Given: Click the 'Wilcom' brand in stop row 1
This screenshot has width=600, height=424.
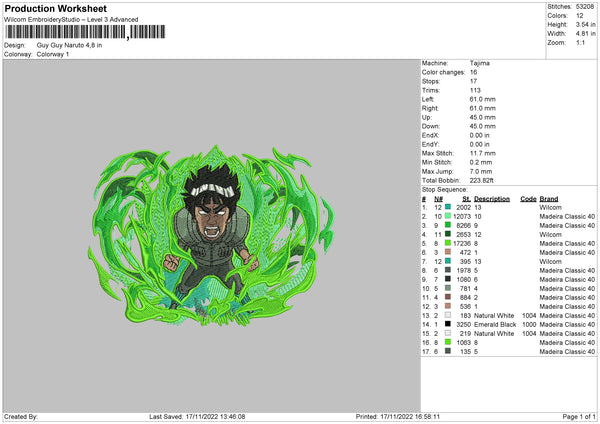Looking at the screenshot, I should pos(550,207).
